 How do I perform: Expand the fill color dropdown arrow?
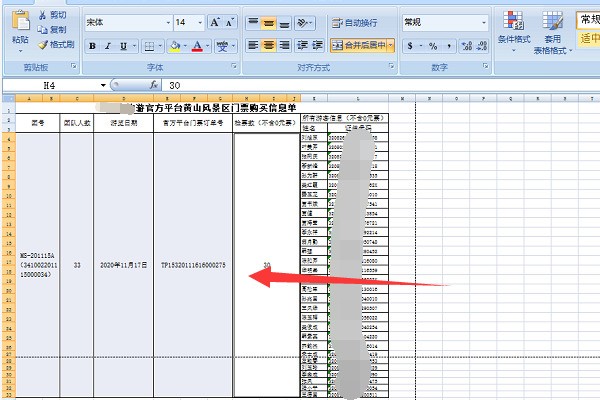pyautogui.click(x=185, y=47)
